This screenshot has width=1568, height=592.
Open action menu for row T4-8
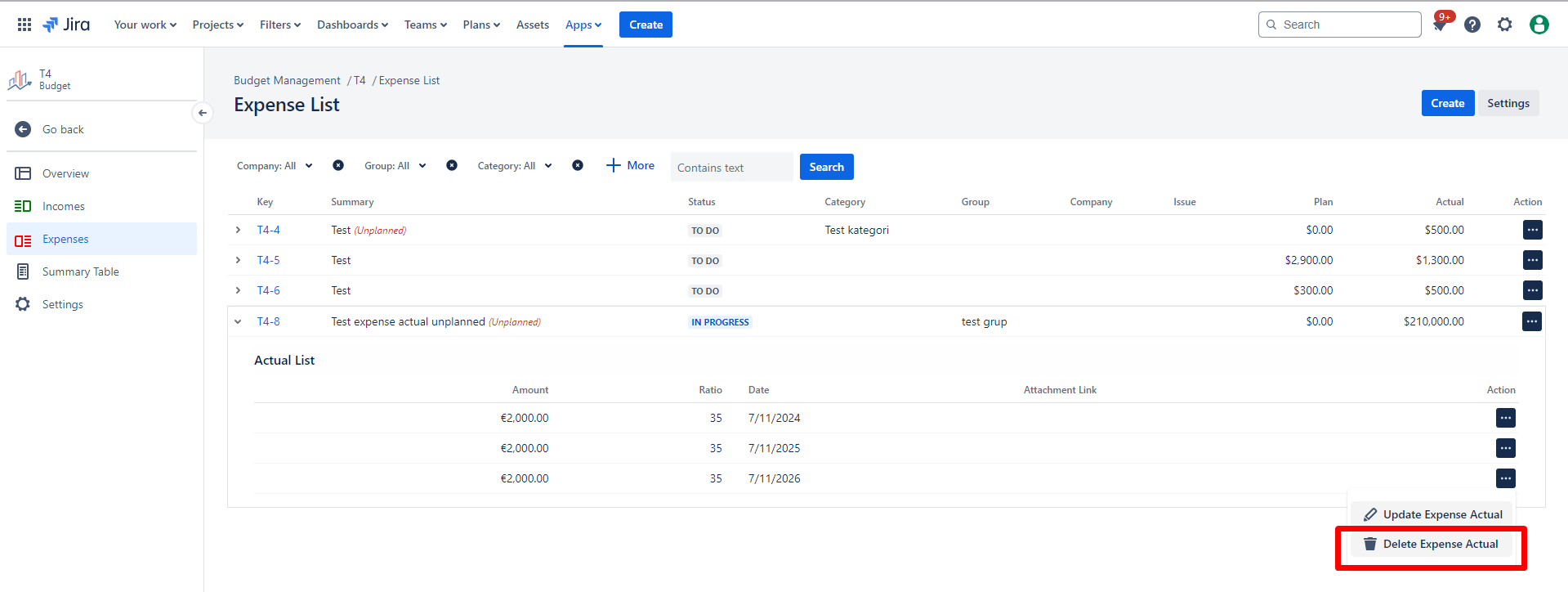1532,321
